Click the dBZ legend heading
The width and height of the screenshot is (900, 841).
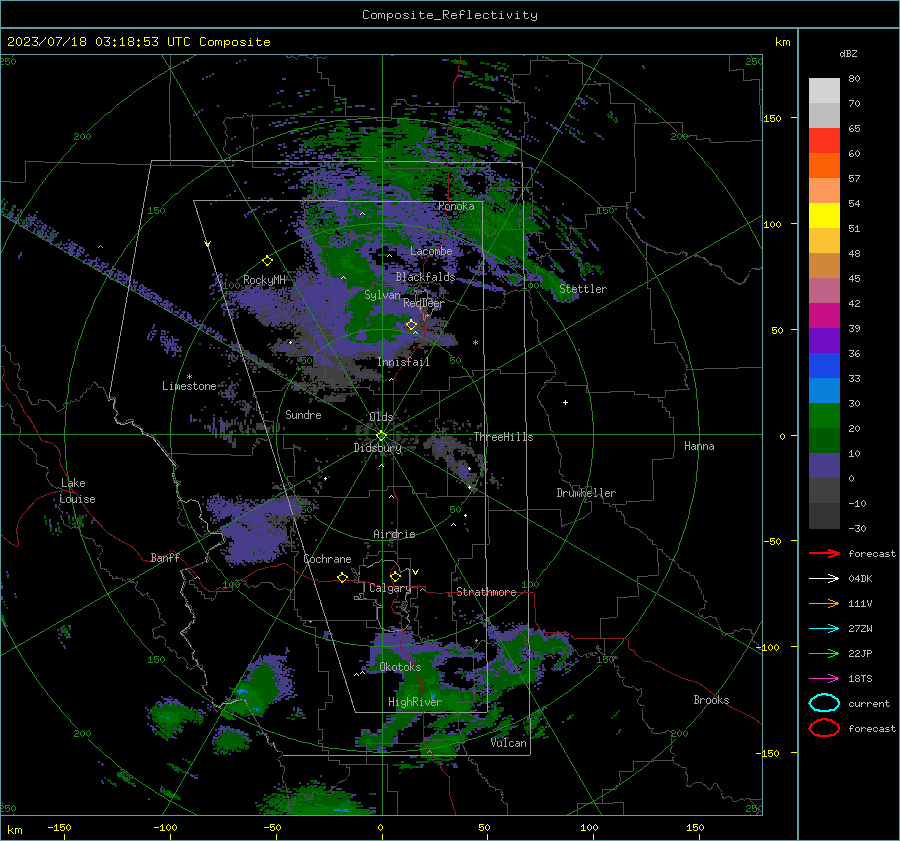point(848,54)
